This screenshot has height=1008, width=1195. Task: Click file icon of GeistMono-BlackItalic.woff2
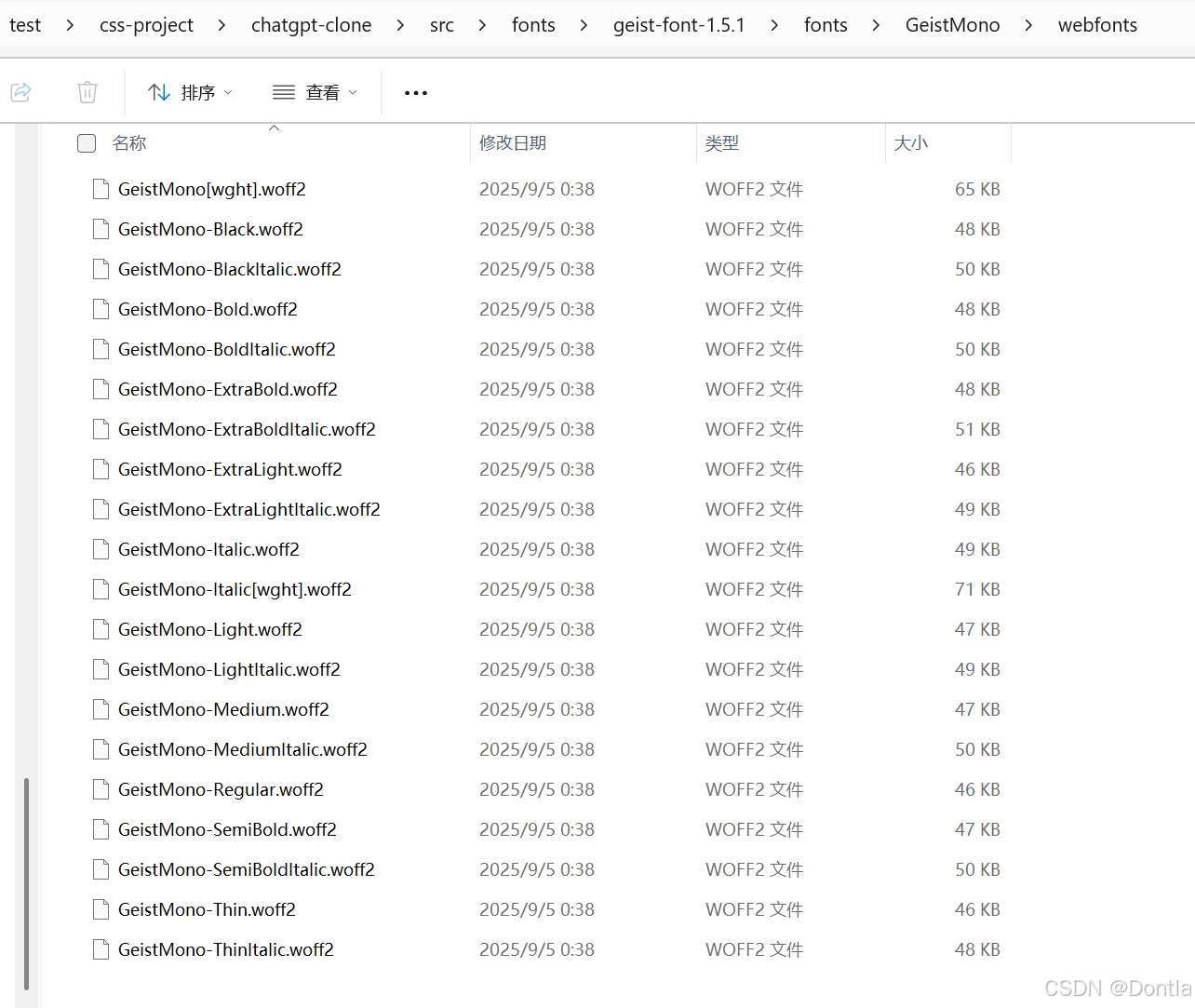[x=101, y=269]
